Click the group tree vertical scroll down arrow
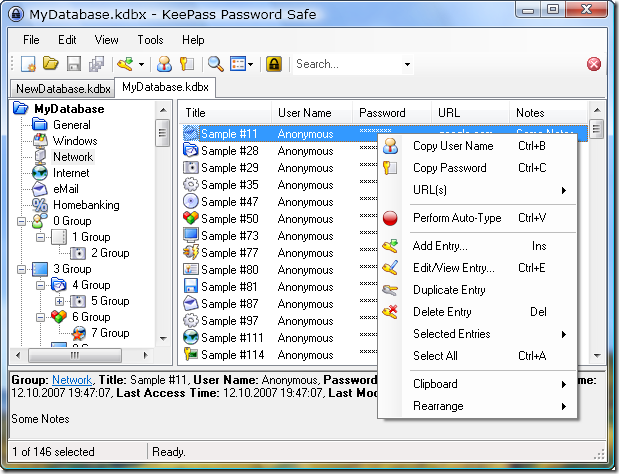This screenshot has height=474, width=619. point(163,339)
